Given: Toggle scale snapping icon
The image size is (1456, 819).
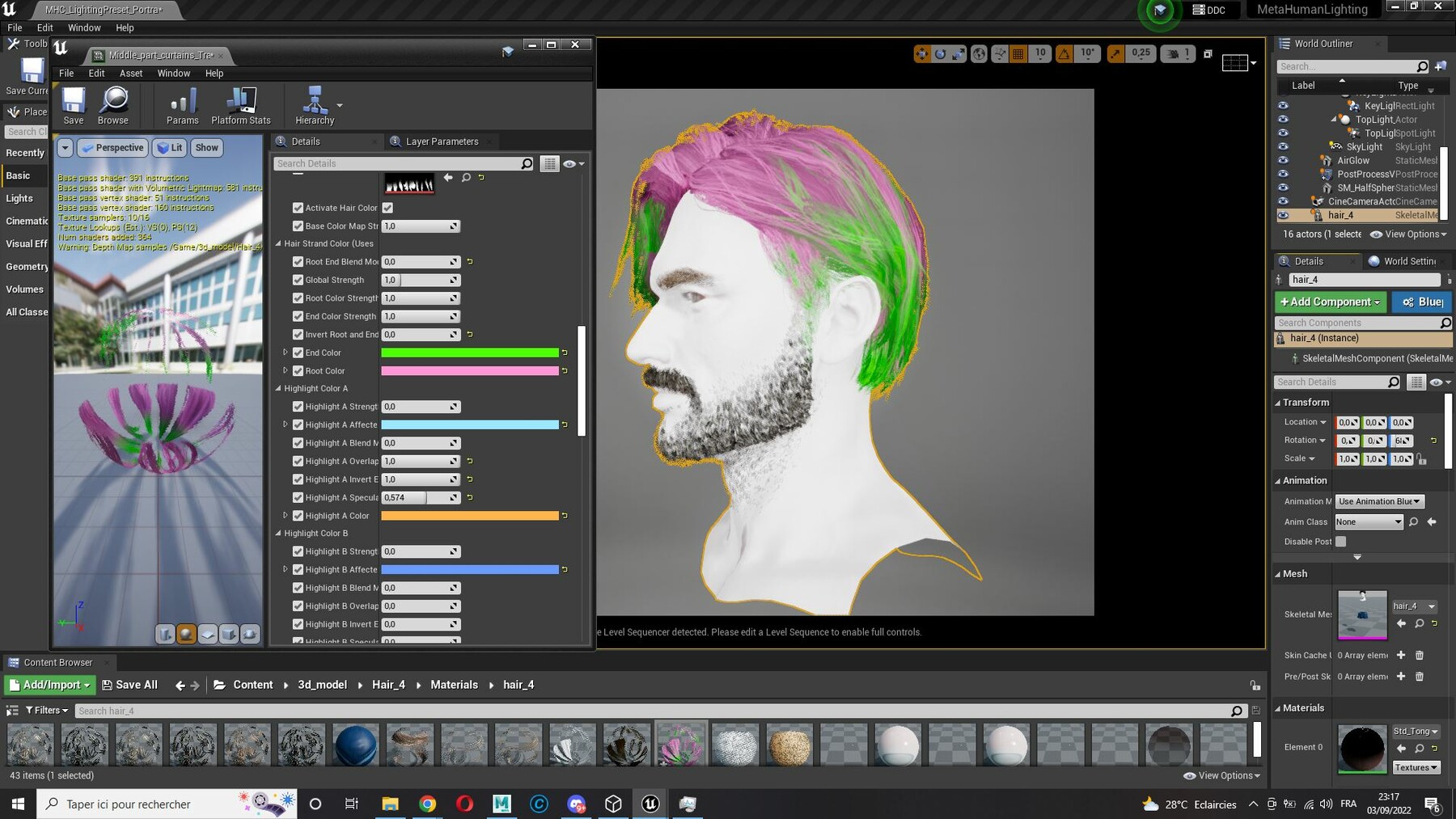Looking at the screenshot, I should point(1115,53).
